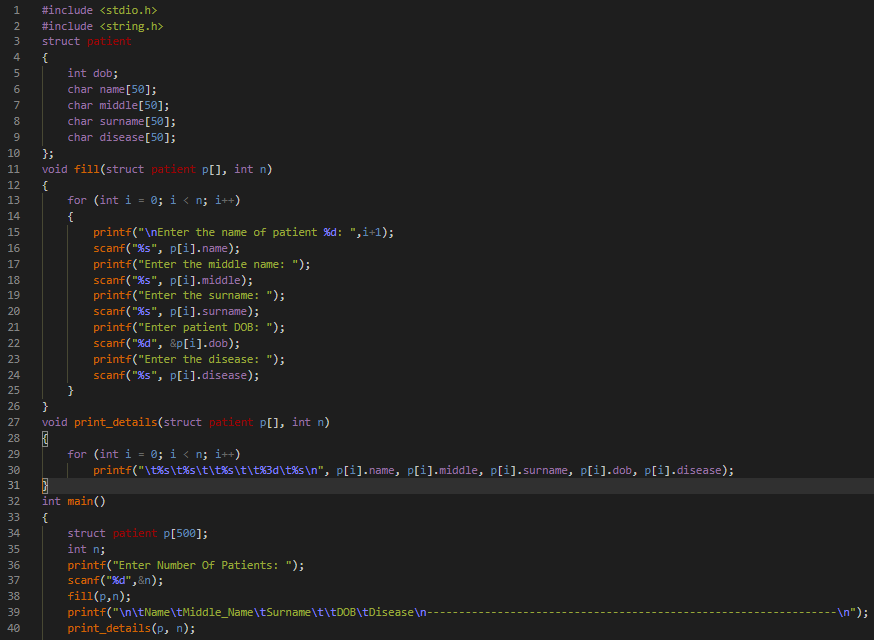Click line number 40 in the gutter
This screenshot has width=874, height=640.
pyautogui.click(x=13, y=628)
